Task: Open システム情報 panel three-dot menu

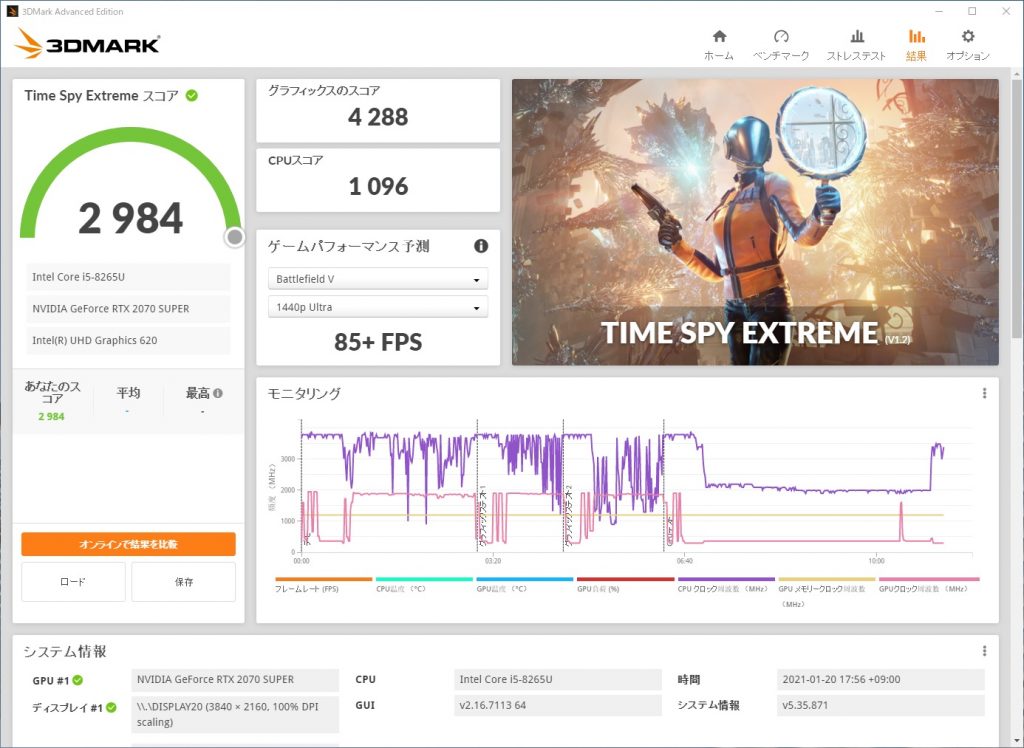Action: tap(984, 651)
